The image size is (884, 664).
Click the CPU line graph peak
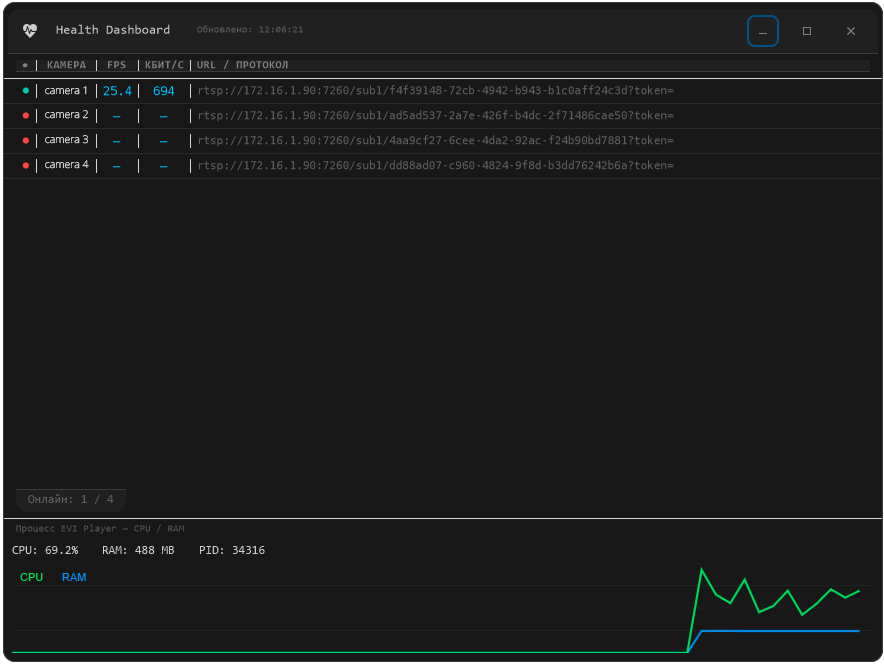(x=701, y=569)
